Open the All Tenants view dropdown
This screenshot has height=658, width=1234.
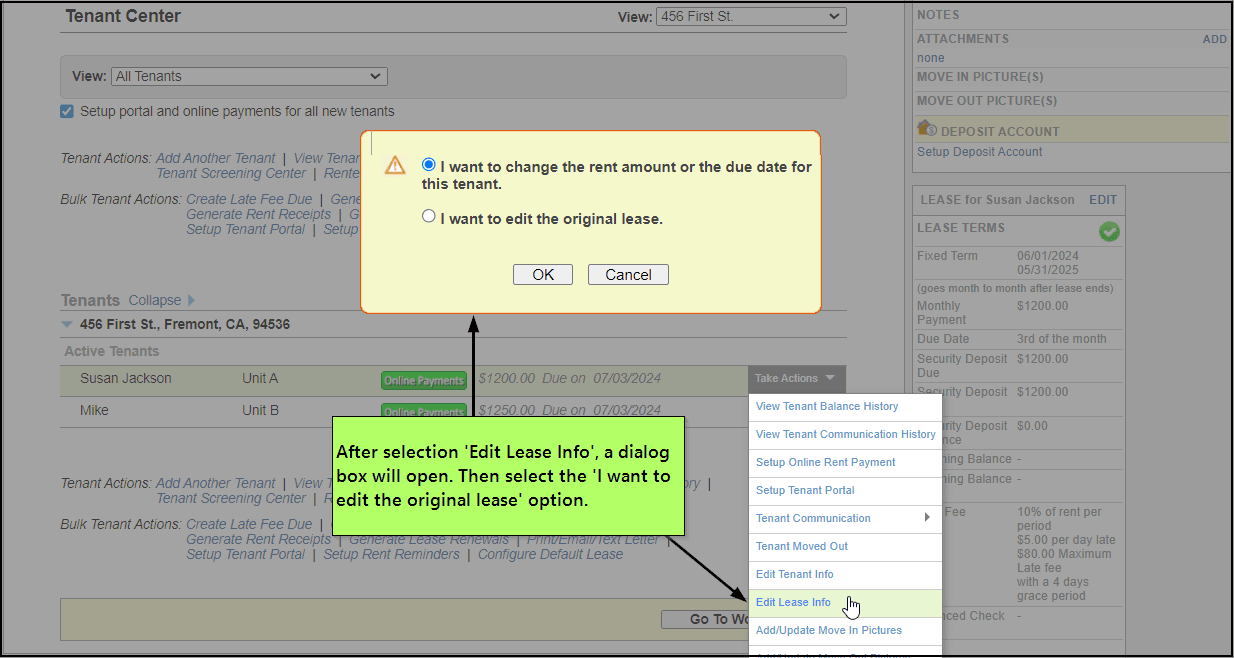pyautogui.click(x=250, y=76)
